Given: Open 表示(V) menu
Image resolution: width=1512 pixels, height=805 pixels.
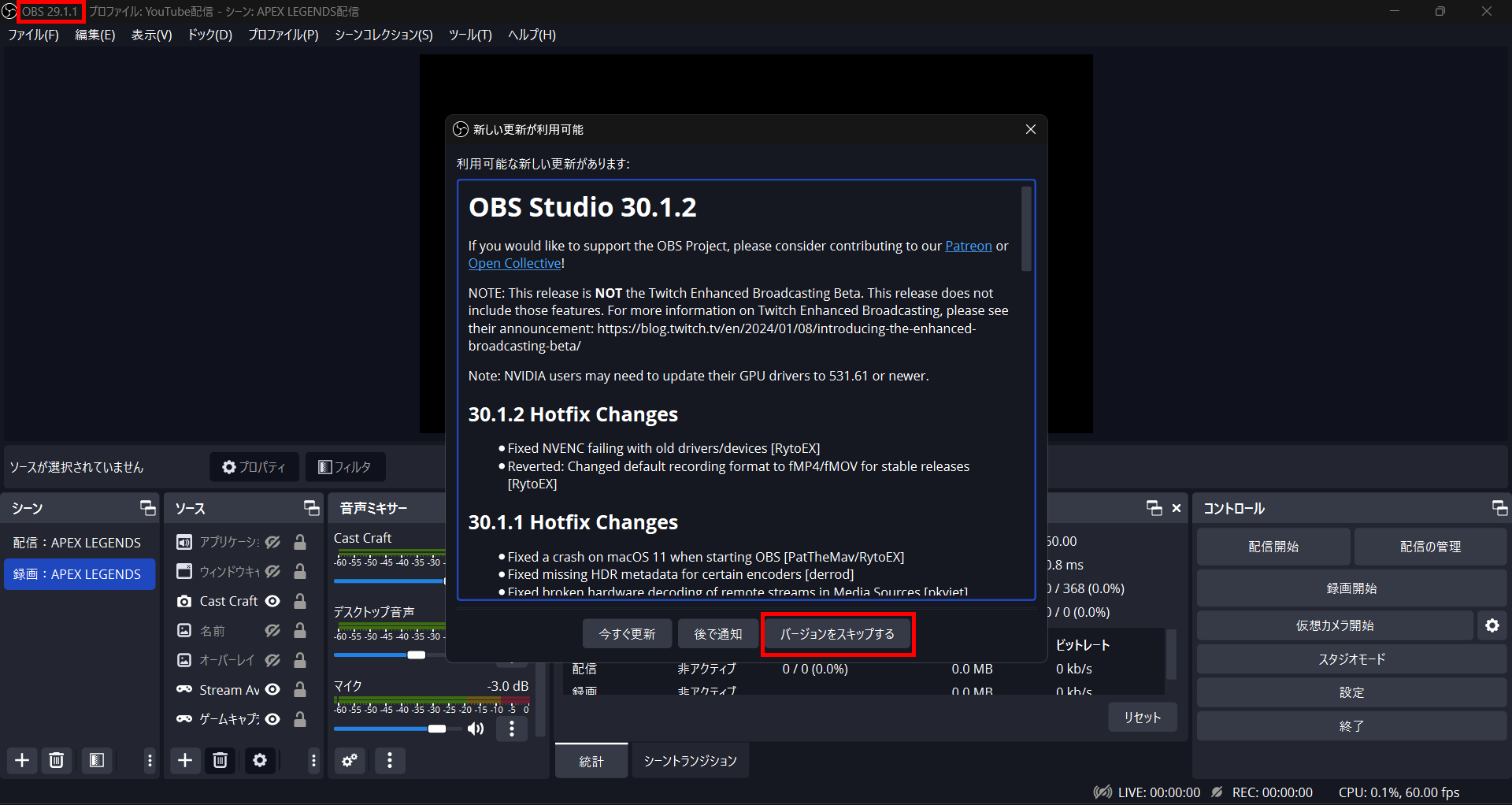Looking at the screenshot, I should 151,35.
